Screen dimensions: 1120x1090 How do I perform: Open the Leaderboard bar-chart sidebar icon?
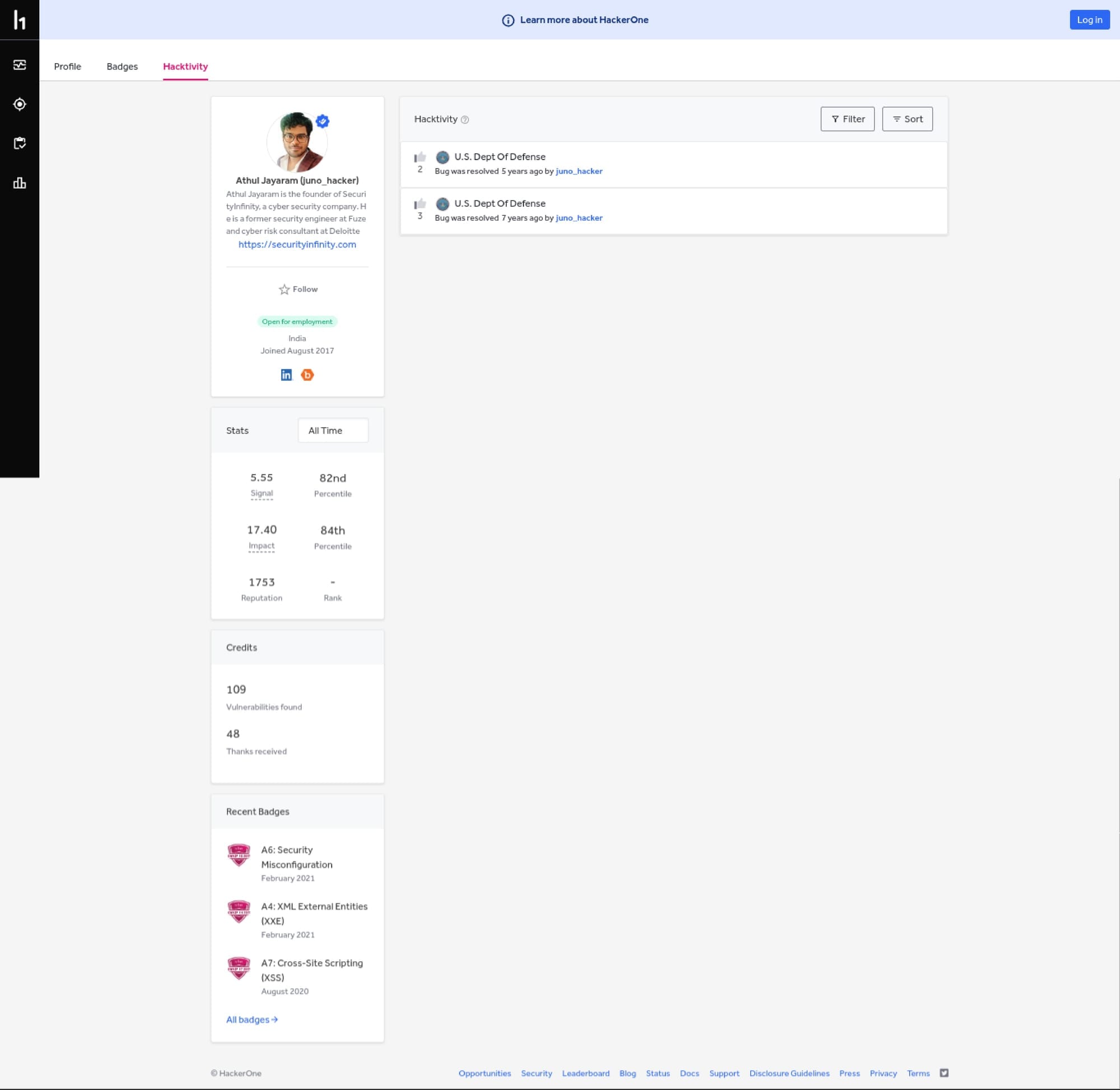(x=20, y=183)
